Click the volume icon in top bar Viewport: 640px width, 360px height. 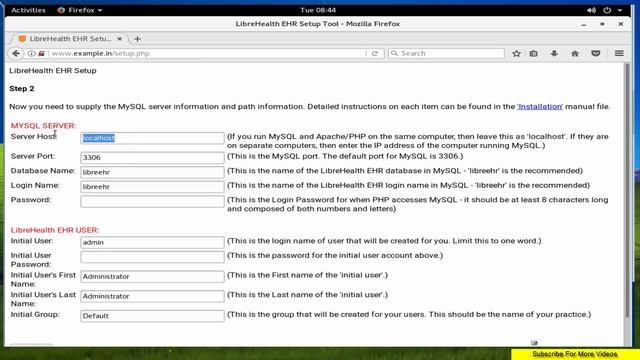tap(591, 10)
